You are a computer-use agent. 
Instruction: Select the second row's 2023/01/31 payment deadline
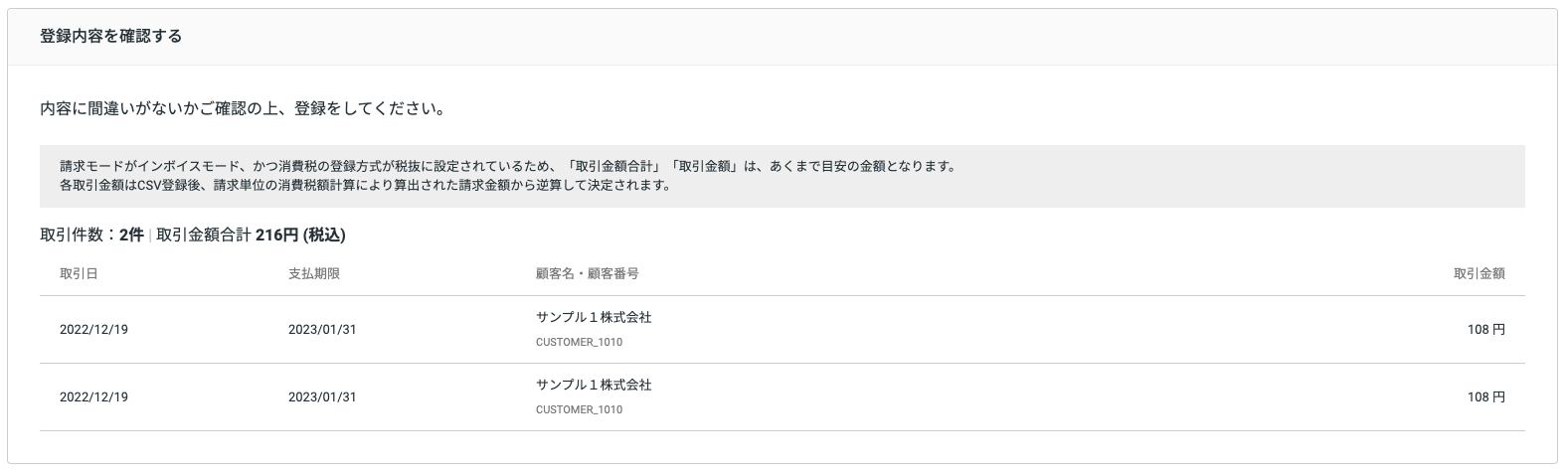[x=322, y=396]
